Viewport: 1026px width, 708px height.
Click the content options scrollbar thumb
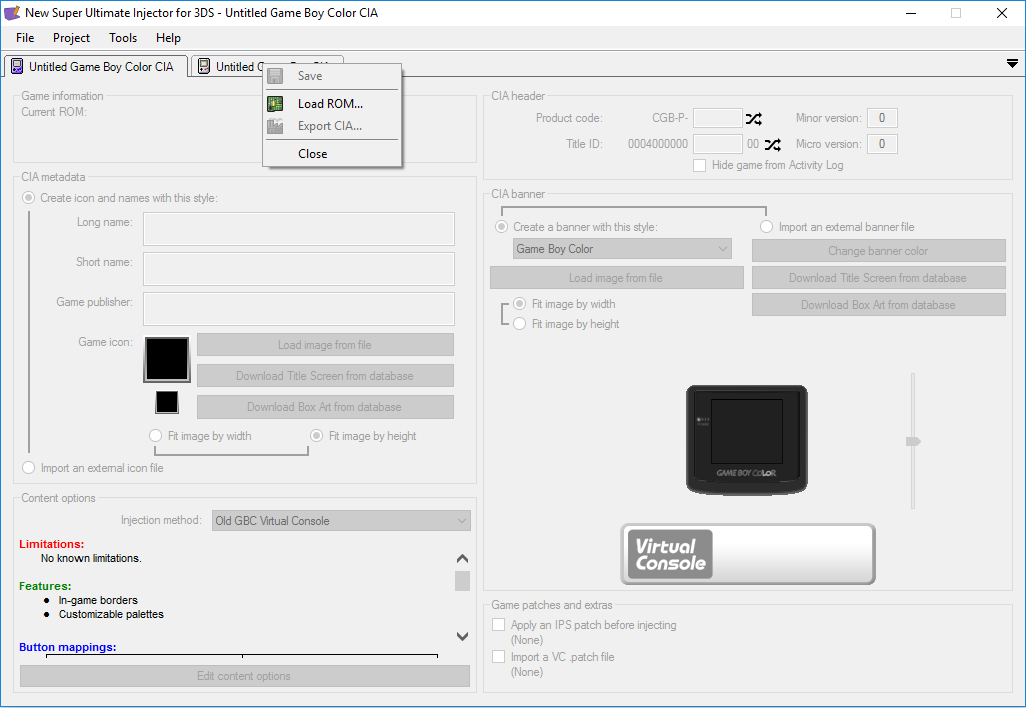tap(462, 581)
